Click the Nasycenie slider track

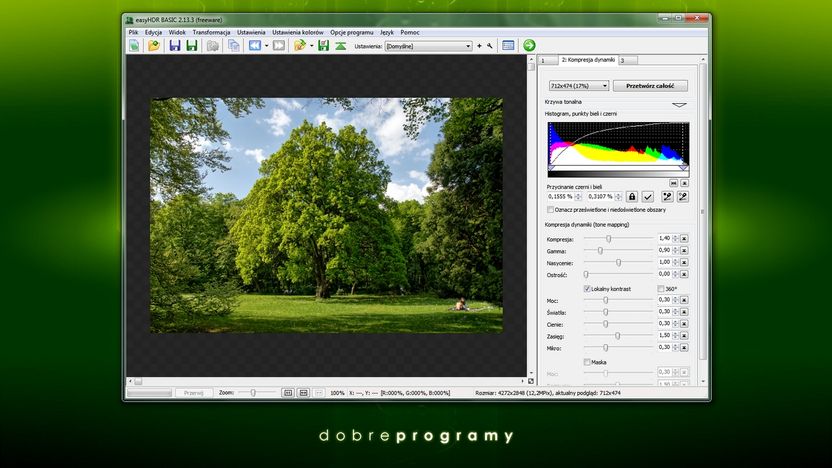pyautogui.click(x=618, y=263)
